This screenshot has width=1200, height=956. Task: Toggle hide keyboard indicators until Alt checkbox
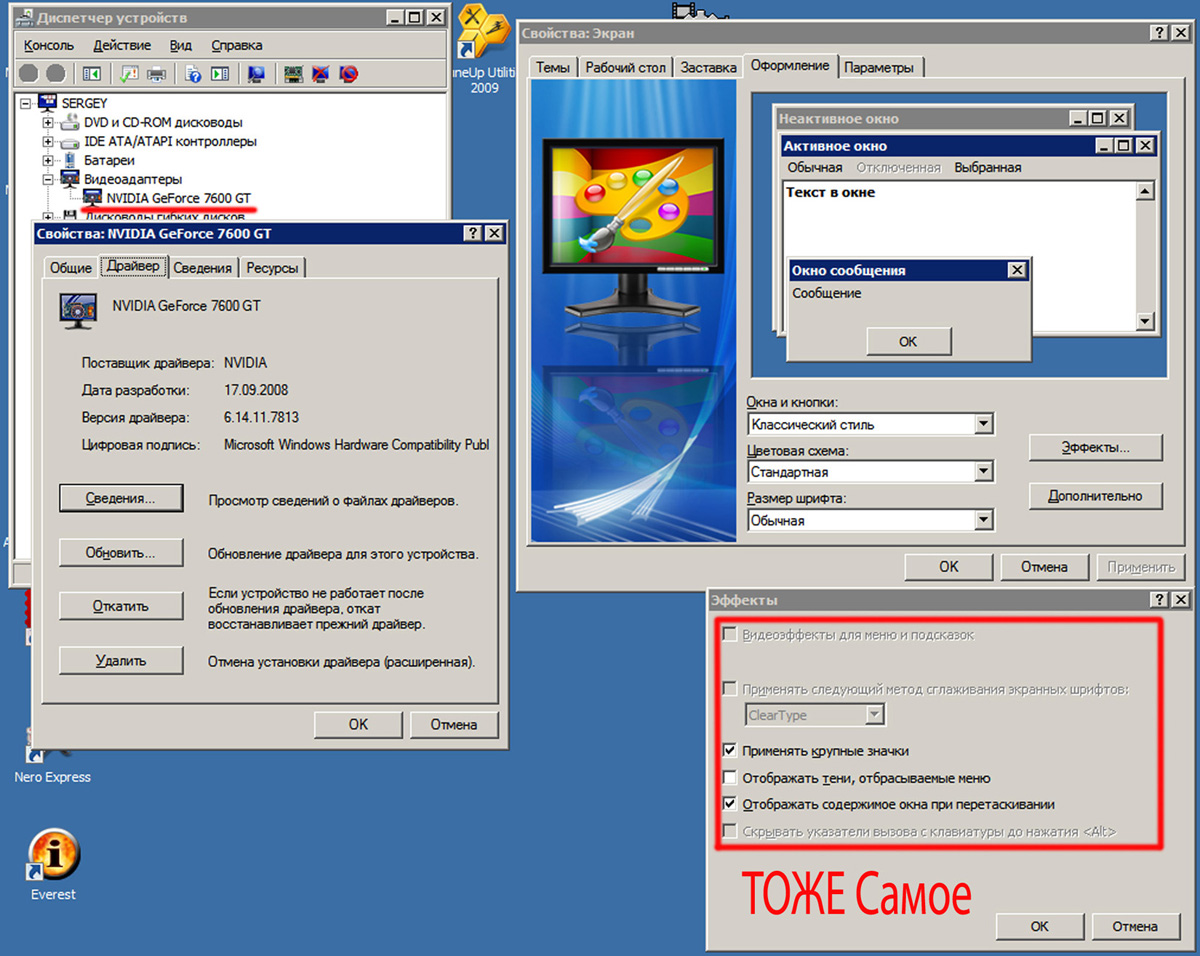[730, 831]
